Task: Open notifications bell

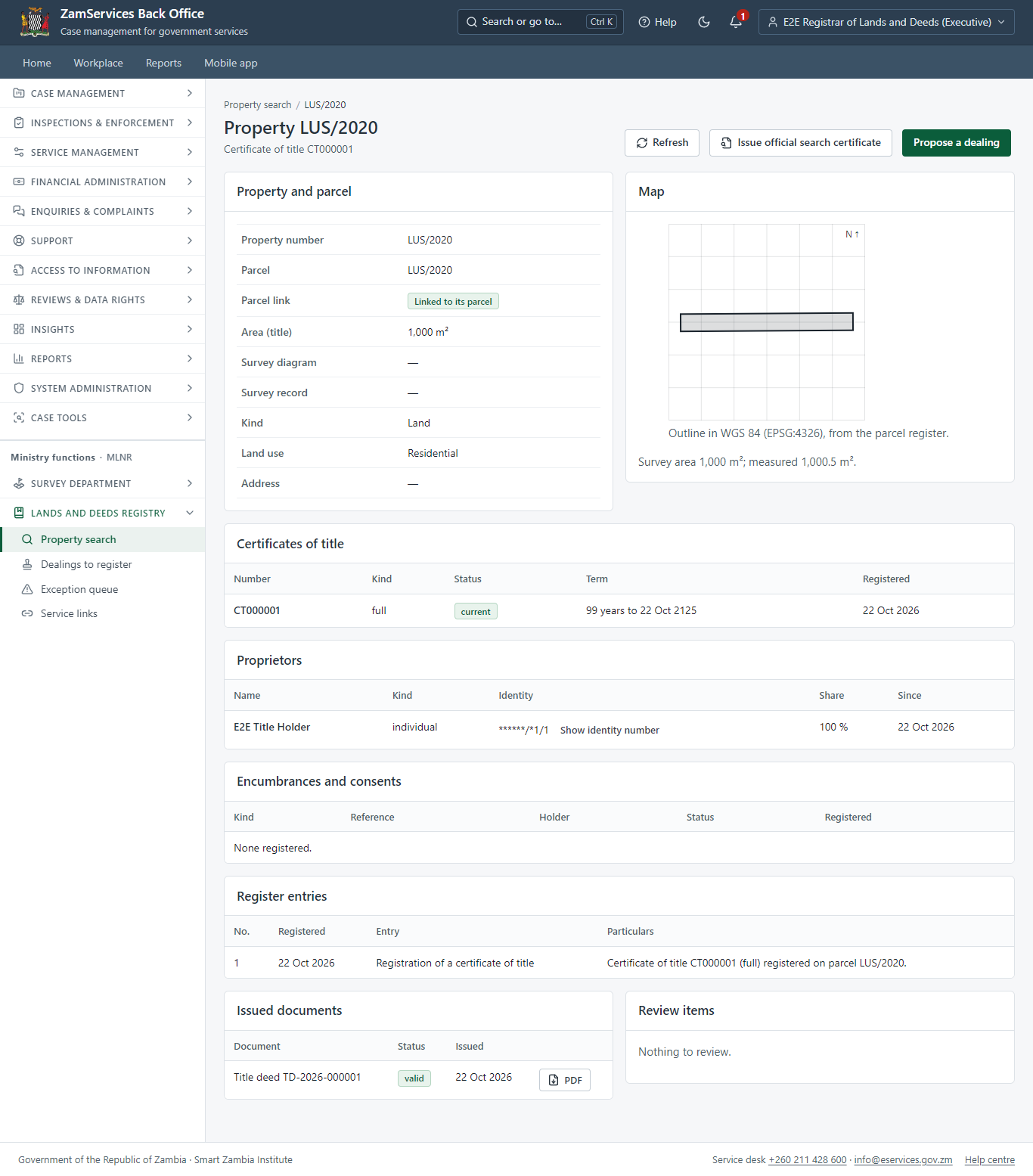Action: click(x=736, y=22)
